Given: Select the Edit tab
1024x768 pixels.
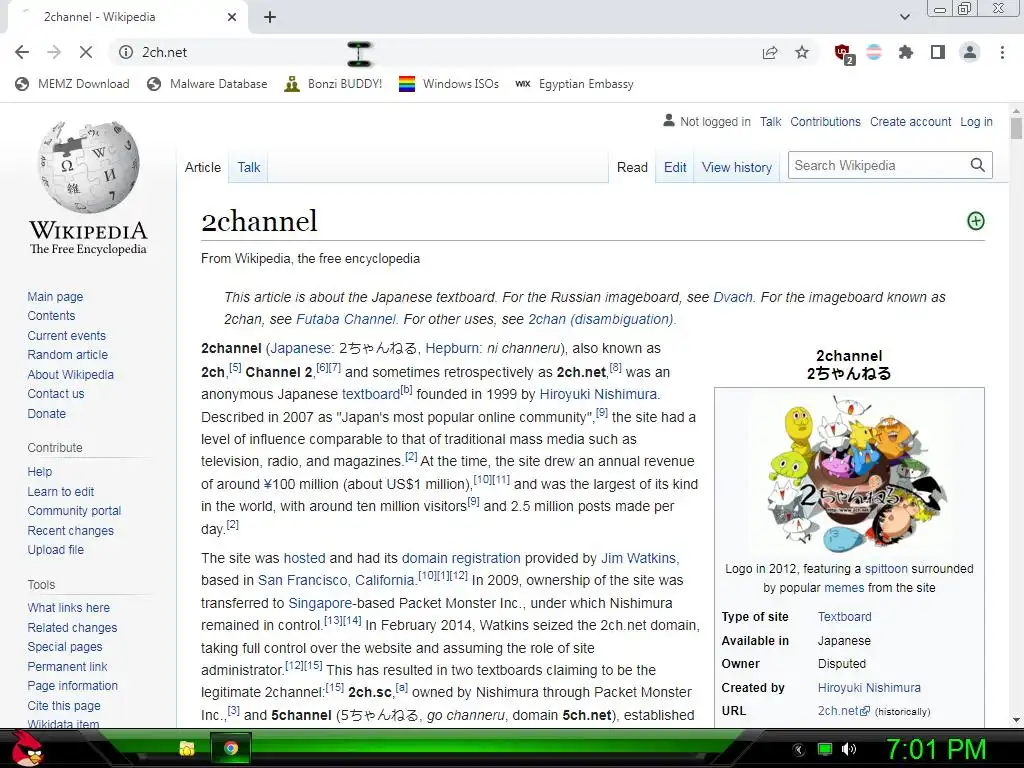Looking at the screenshot, I should [675, 167].
